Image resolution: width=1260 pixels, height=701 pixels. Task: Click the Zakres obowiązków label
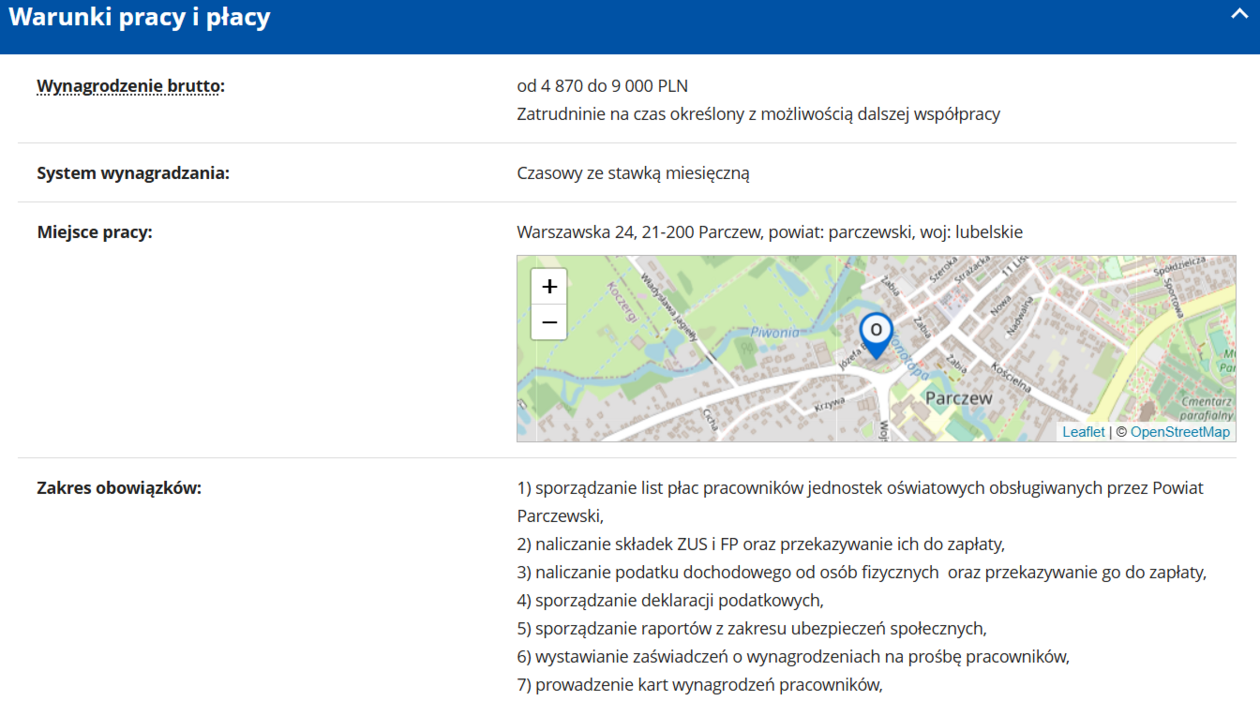(x=119, y=488)
